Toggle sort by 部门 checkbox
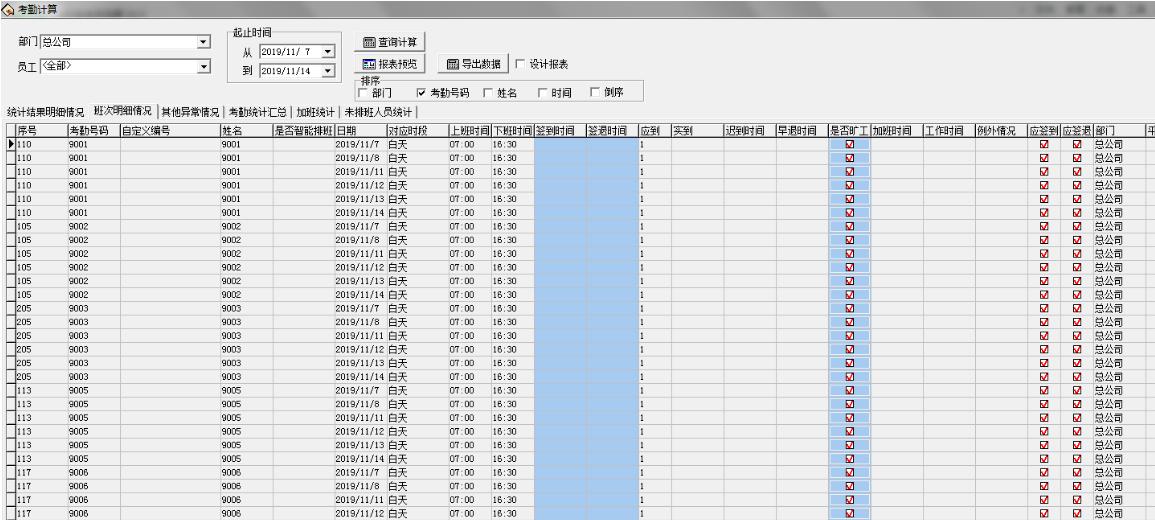Screen dimensions: 1155x520 tap(363, 93)
